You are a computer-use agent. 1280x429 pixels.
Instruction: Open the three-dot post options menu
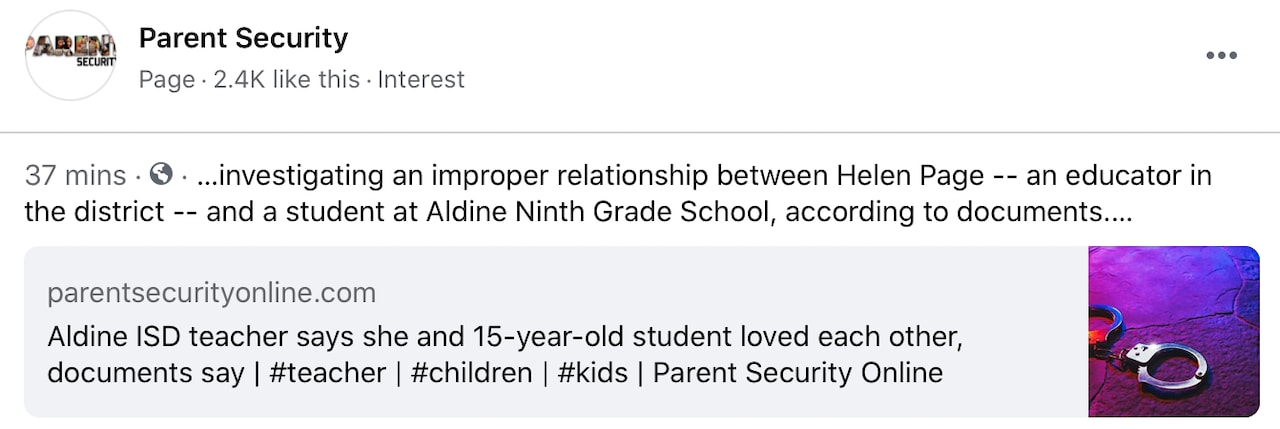1221,55
